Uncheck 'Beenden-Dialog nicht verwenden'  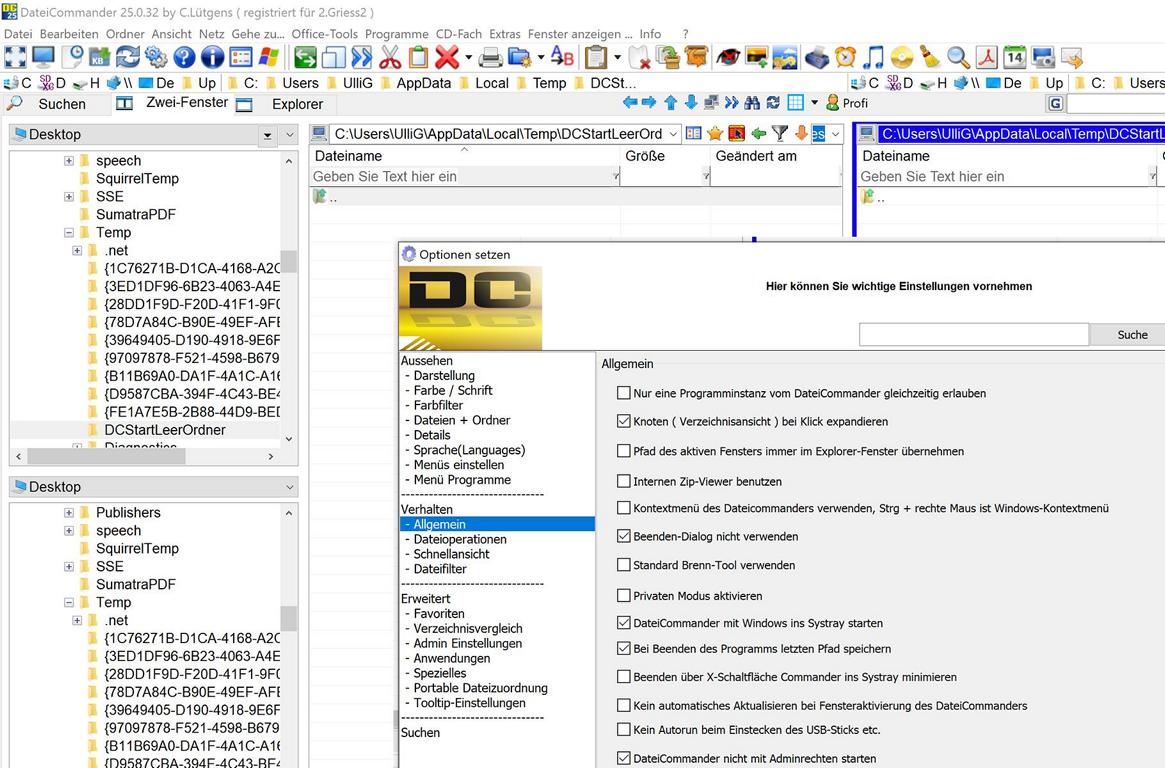[624, 536]
